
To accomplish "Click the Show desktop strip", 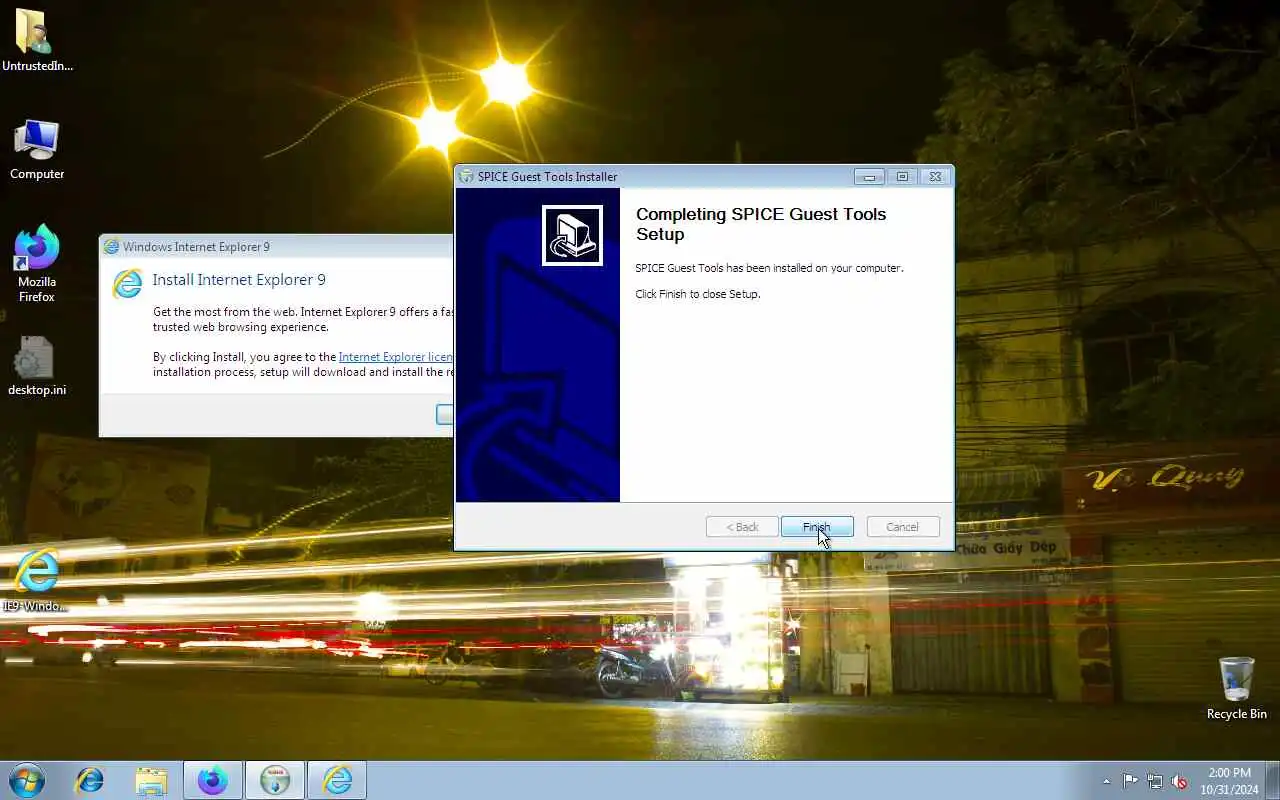I will point(1273,780).
